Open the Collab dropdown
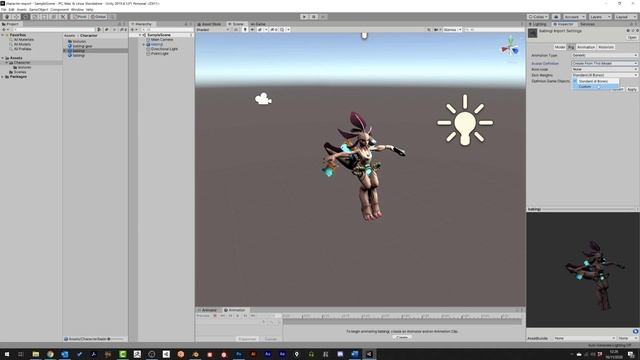The image size is (640, 360). click(x=538, y=17)
